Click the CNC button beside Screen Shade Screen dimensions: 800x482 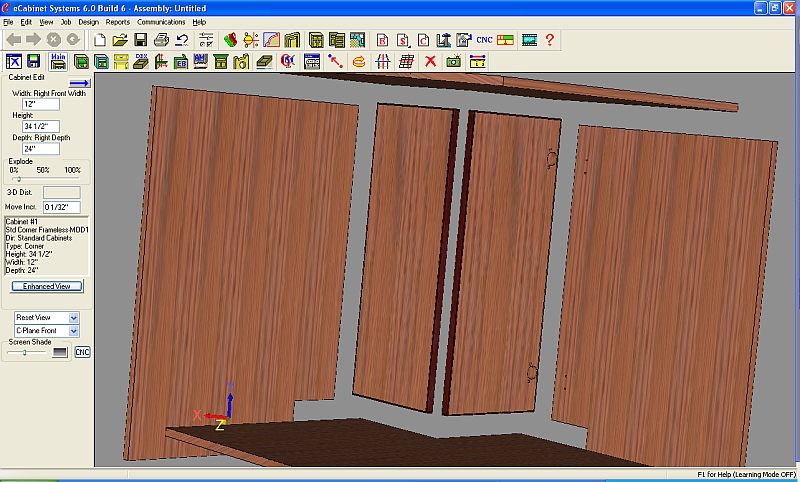[x=82, y=352]
